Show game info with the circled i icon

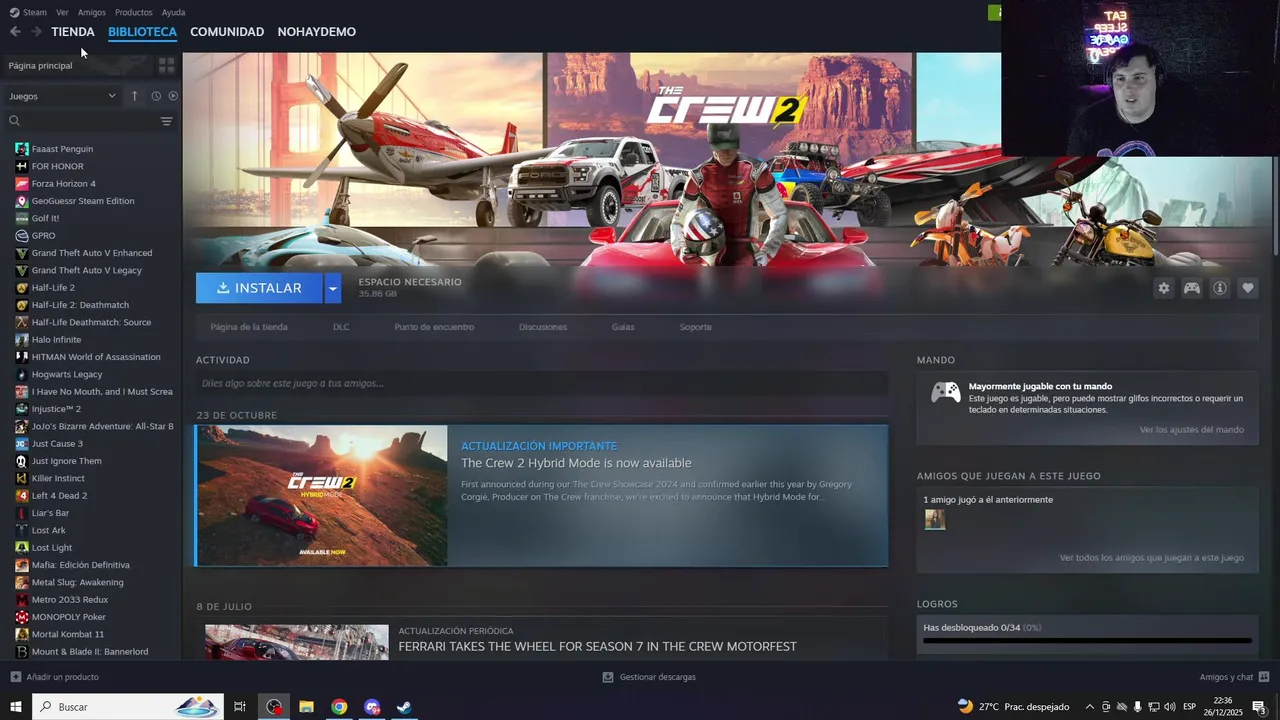tap(1219, 288)
